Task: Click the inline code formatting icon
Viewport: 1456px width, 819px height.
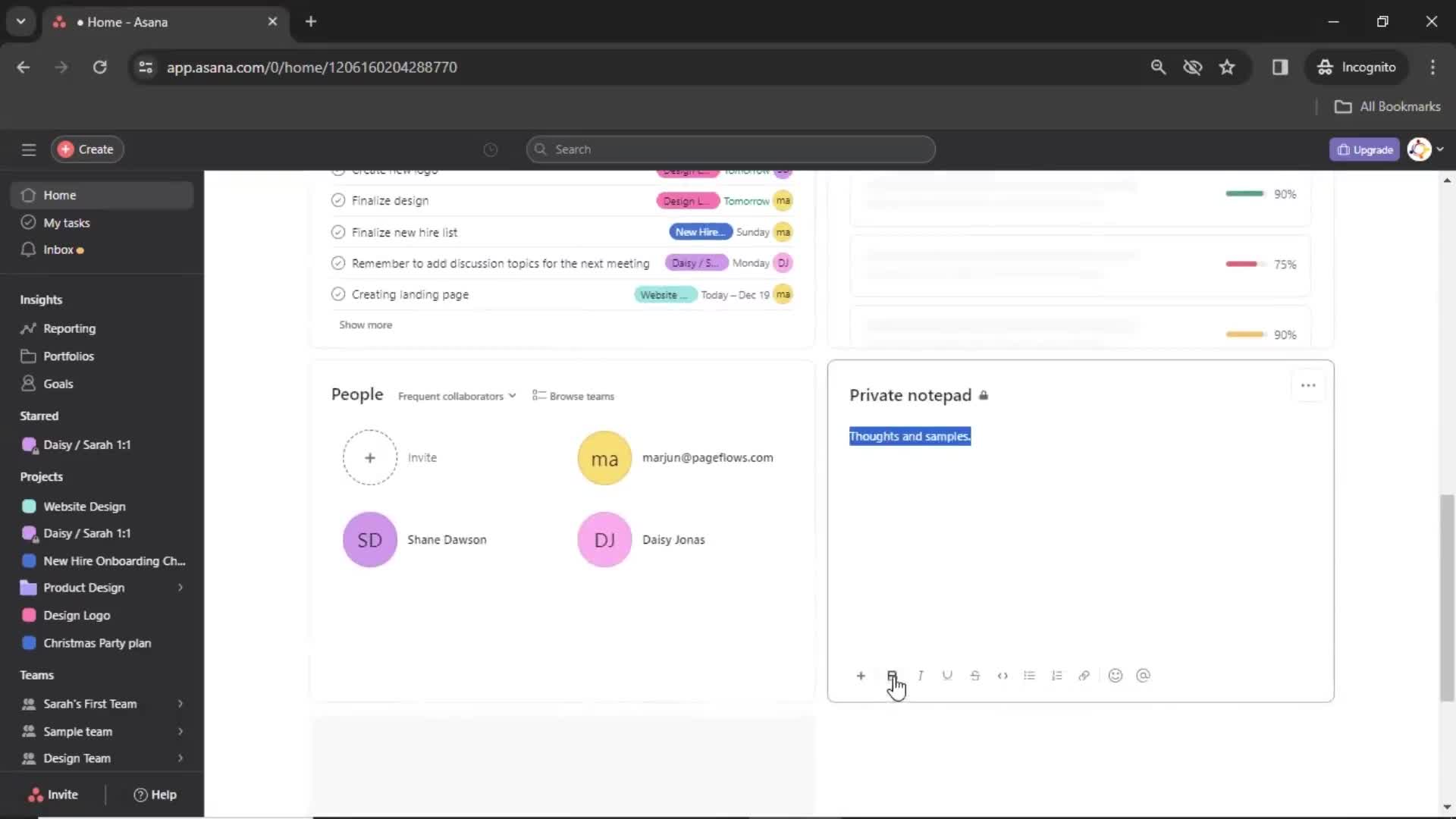Action: click(1001, 675)
